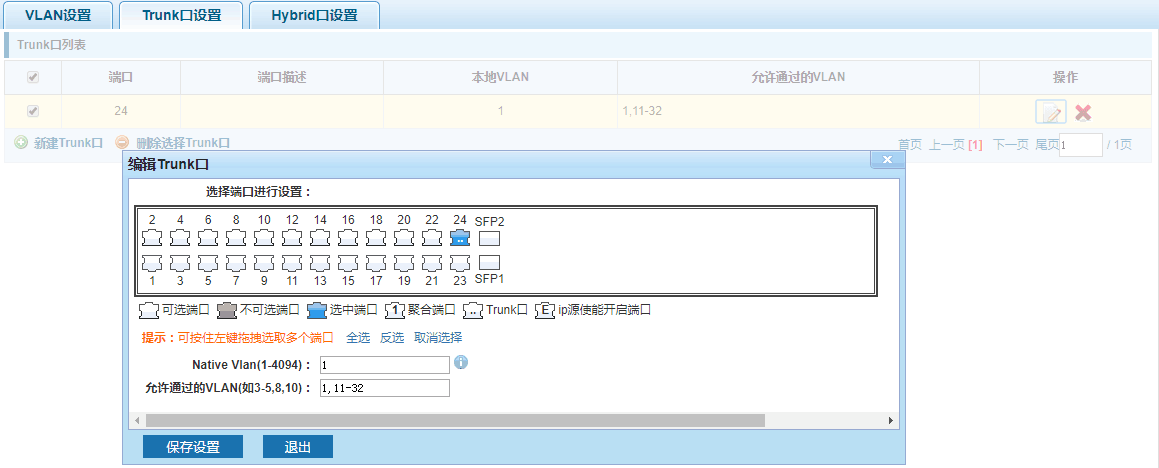Select port 11 in the port diagram
Image resolution: width=1159 pixels, height=468 pixels.
[292, 263]
